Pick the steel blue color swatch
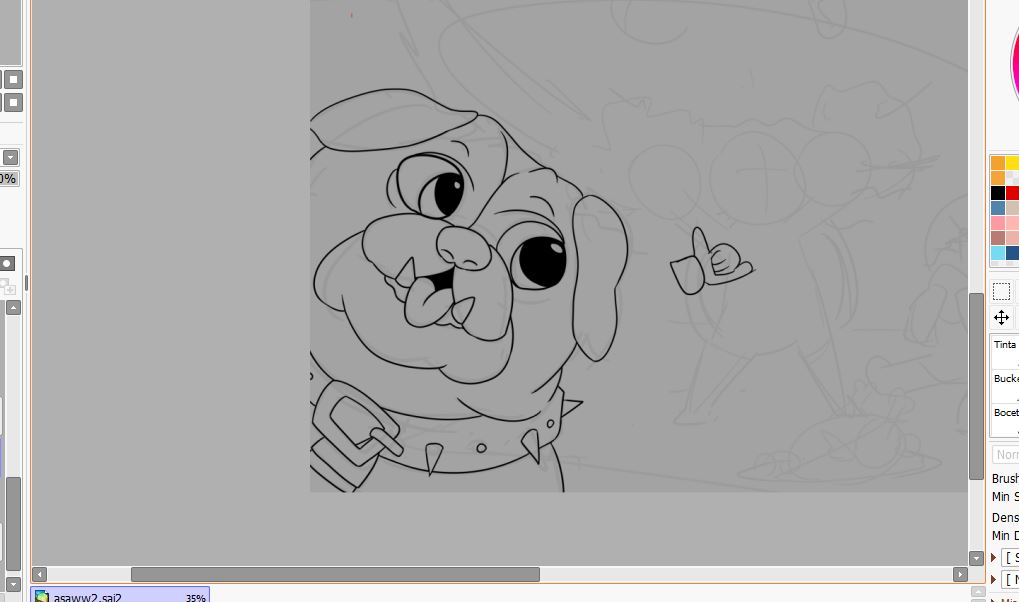 998,208
